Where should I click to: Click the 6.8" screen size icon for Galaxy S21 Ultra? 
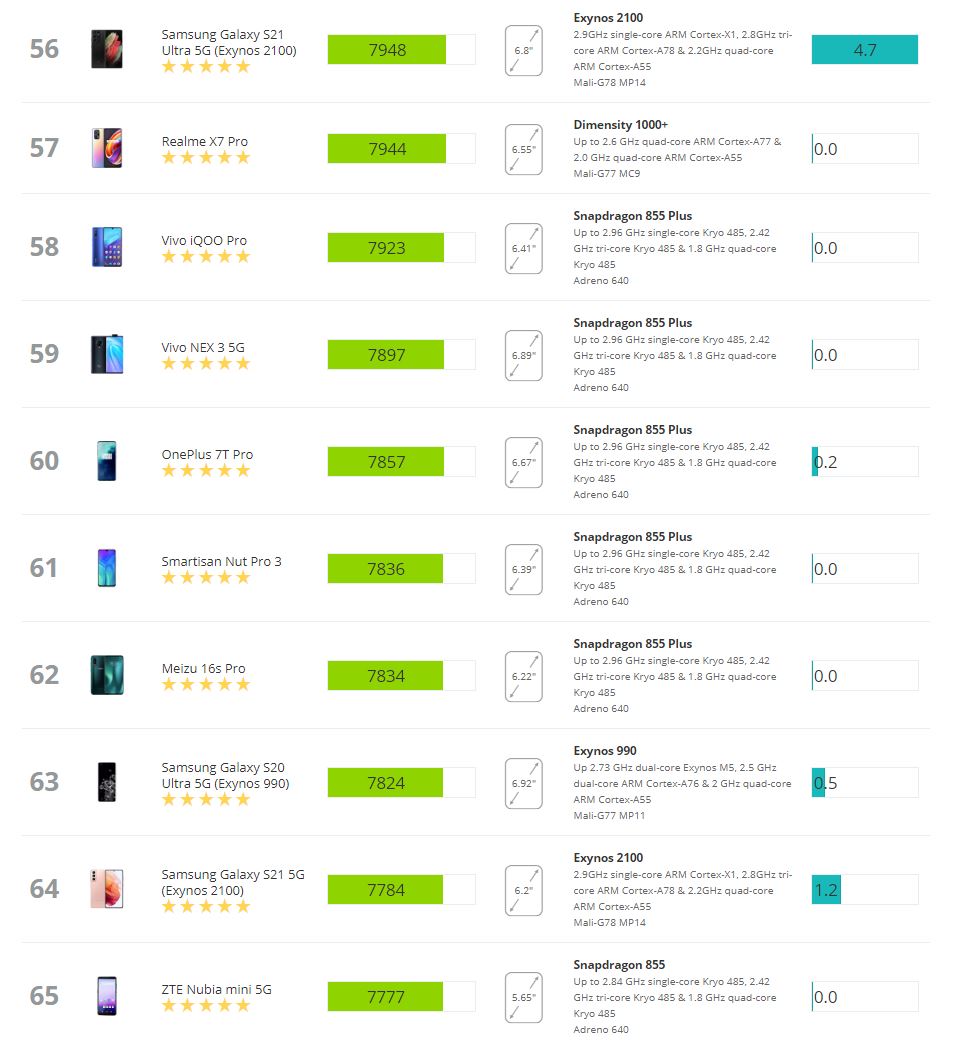click(x=524, y=51)
